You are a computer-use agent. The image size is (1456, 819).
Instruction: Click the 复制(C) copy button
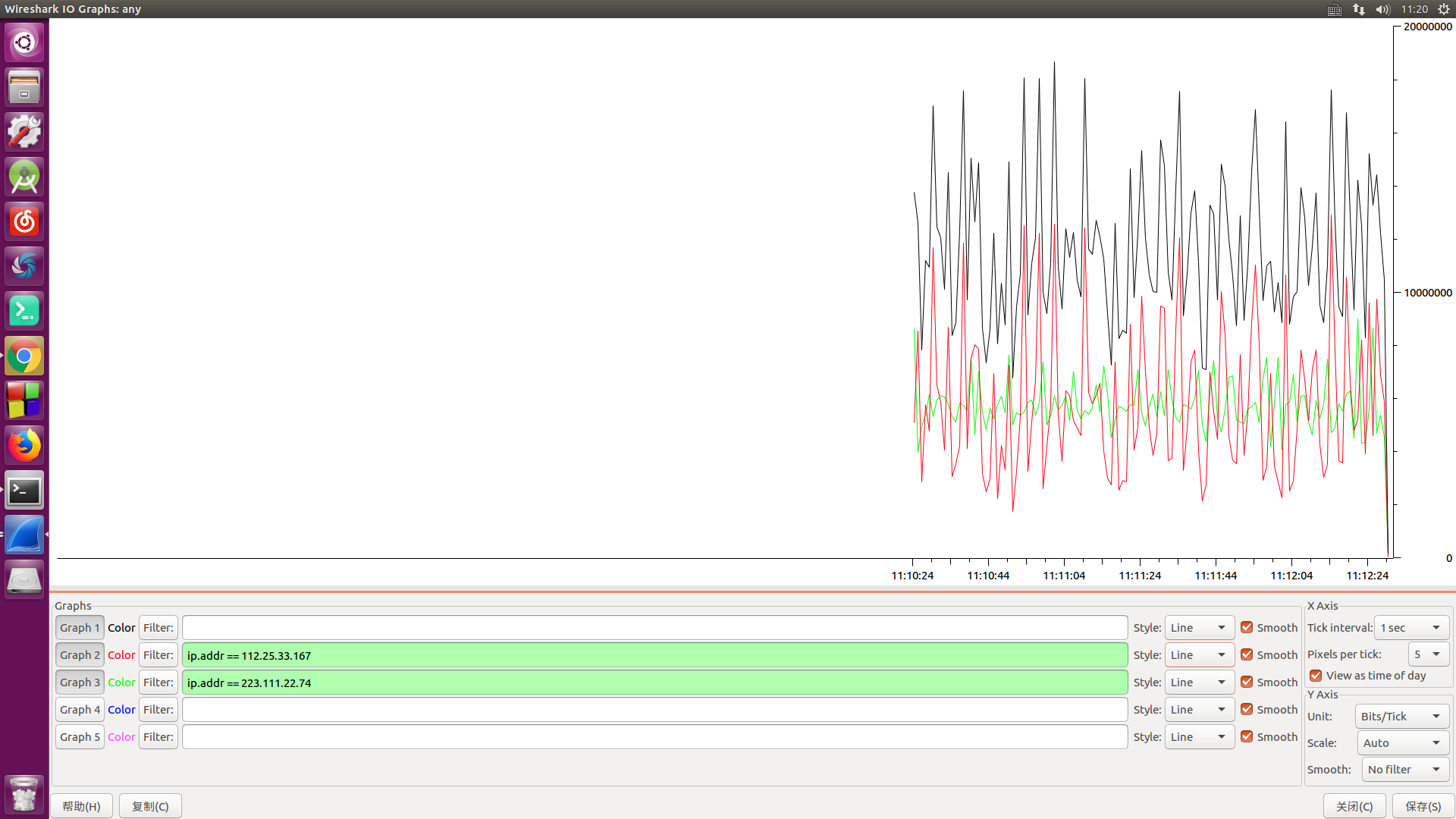pyautogui.click(x=150, y=806)
